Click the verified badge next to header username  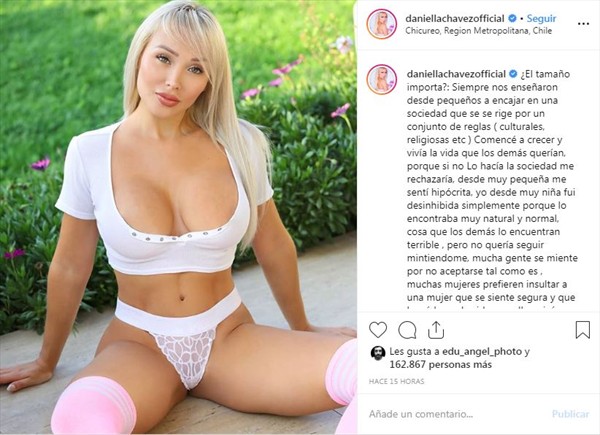[x=512, y=18]
